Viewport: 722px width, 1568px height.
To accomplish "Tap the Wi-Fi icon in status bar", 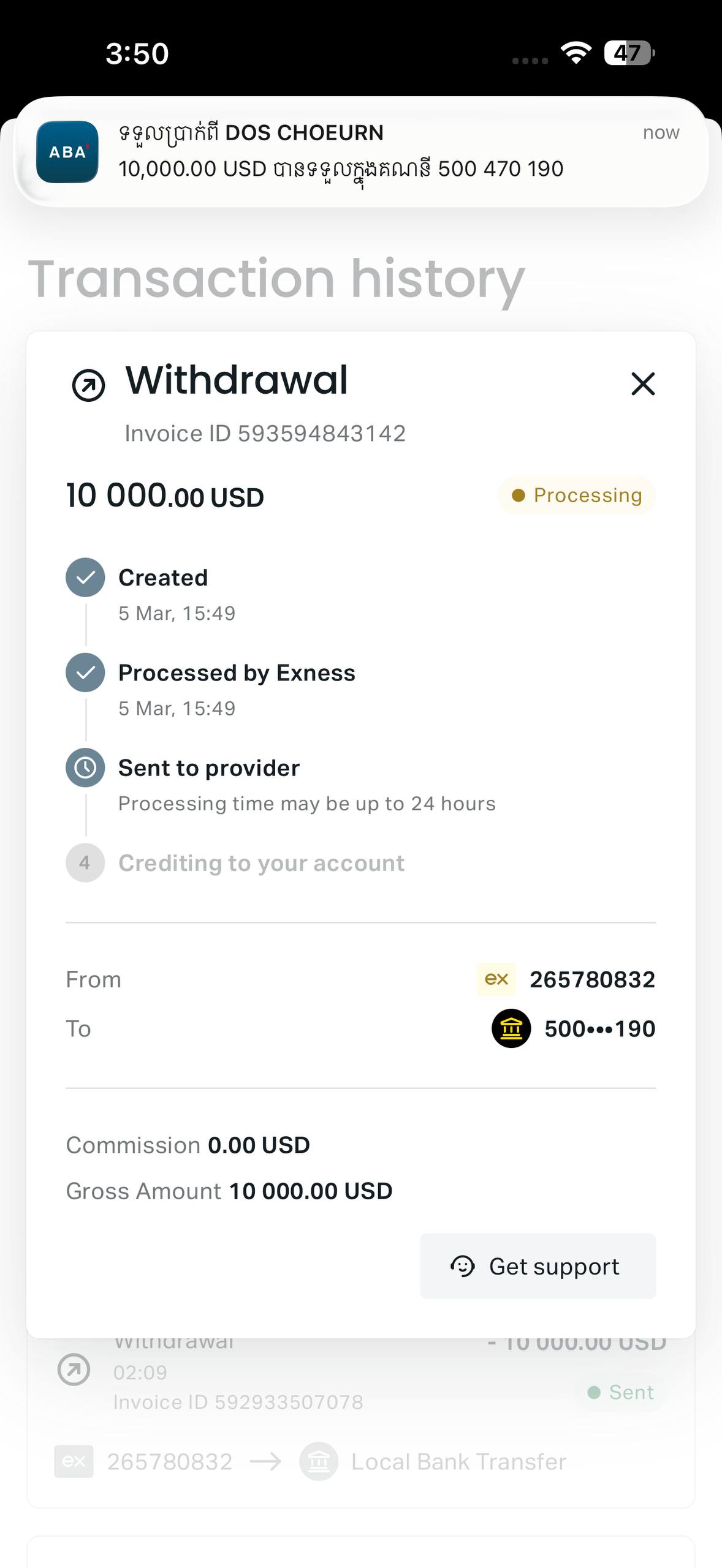I will pyautogui.click(x=576, y=53).
